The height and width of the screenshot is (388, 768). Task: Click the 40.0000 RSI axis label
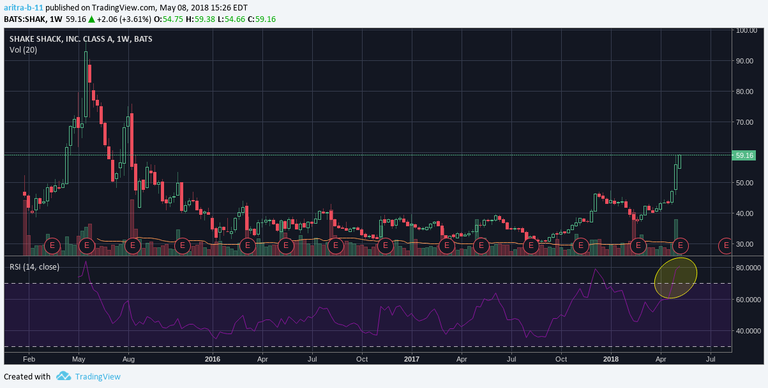coord(749,331)
